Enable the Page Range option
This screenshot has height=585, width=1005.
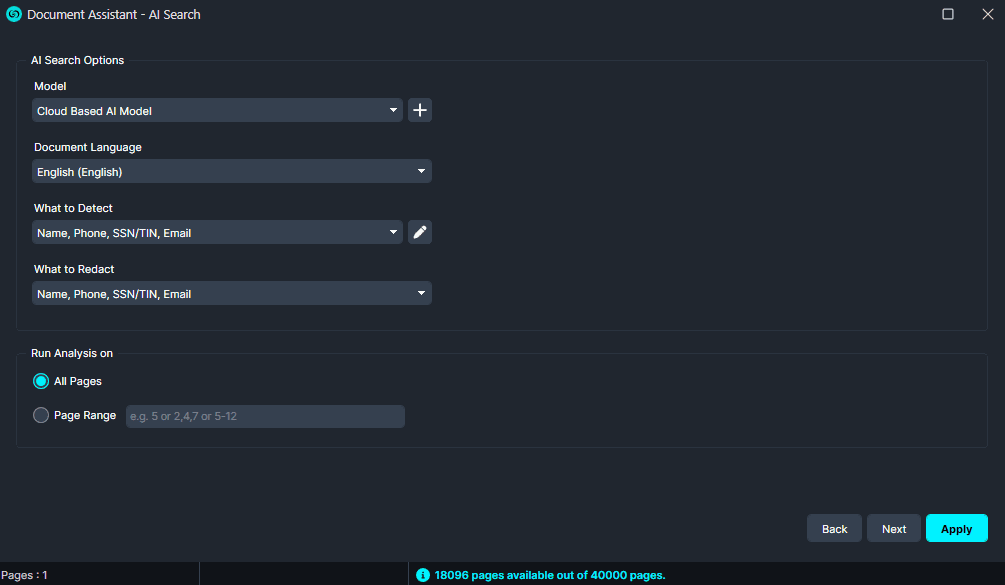pyautogui.click(x=41, y=415)
